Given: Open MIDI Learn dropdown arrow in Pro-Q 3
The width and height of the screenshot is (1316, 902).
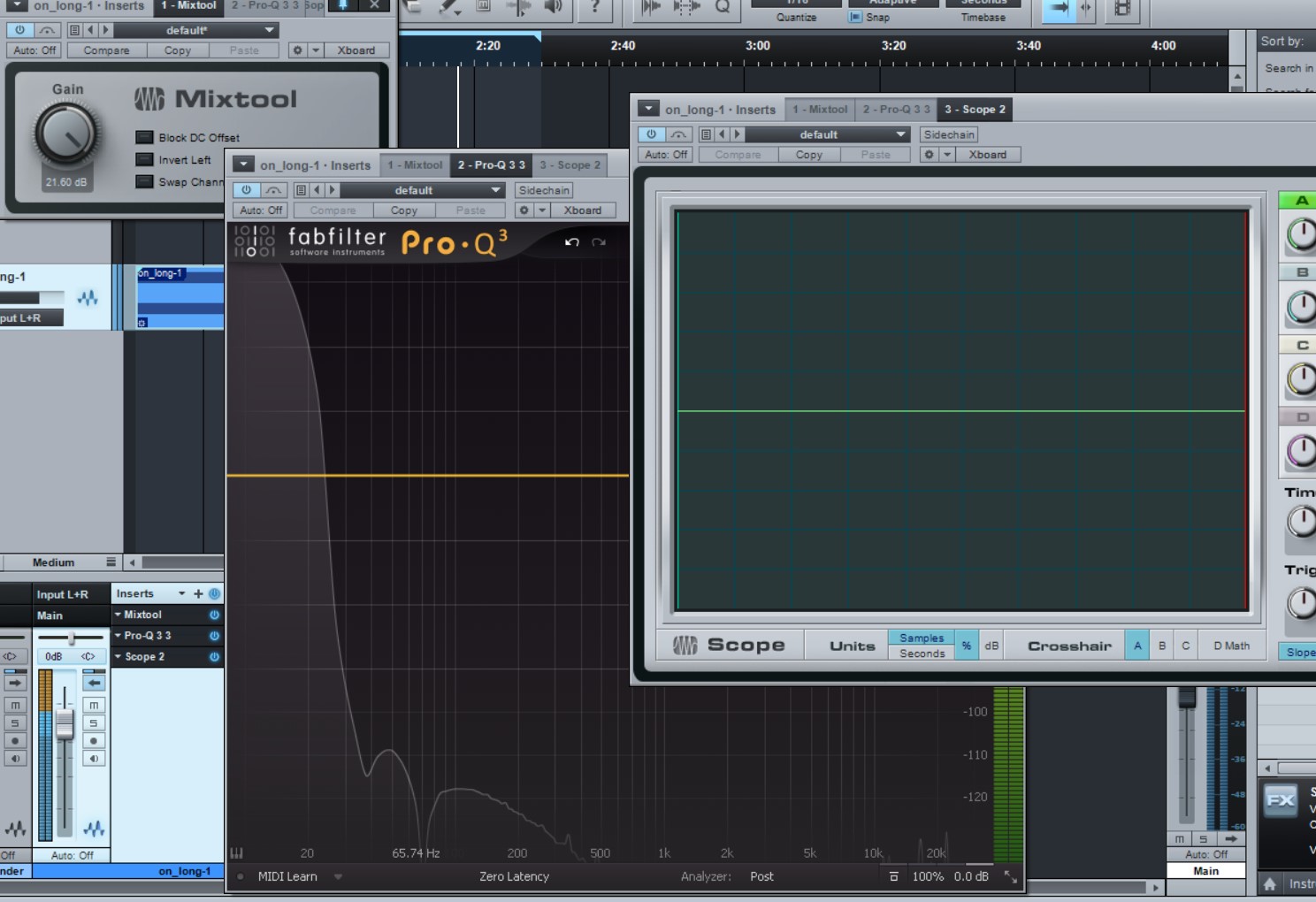Looking at the screenshot, I should pyautogui.click(x=338, y=877).
